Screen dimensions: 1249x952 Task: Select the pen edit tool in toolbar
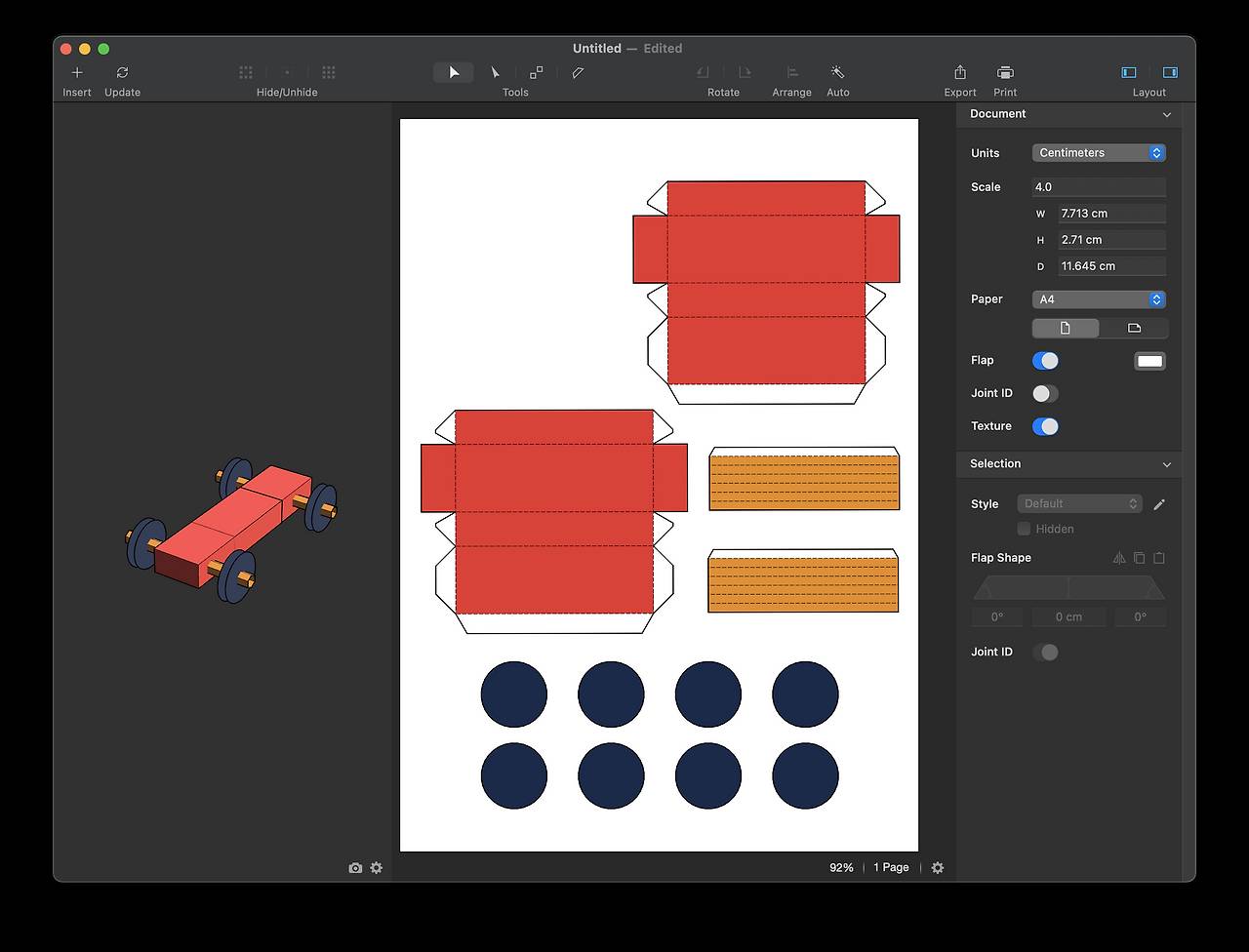coord(578,73)
